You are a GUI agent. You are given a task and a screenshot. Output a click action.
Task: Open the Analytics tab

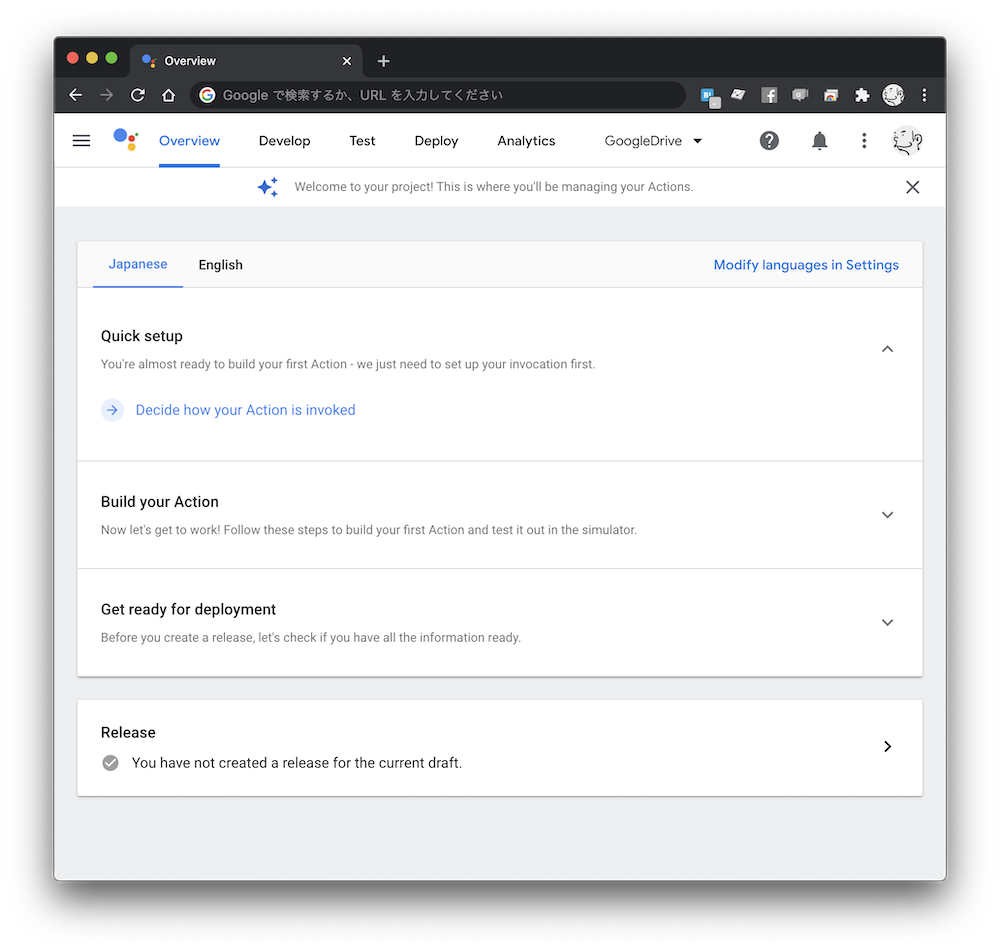(526, 141)
